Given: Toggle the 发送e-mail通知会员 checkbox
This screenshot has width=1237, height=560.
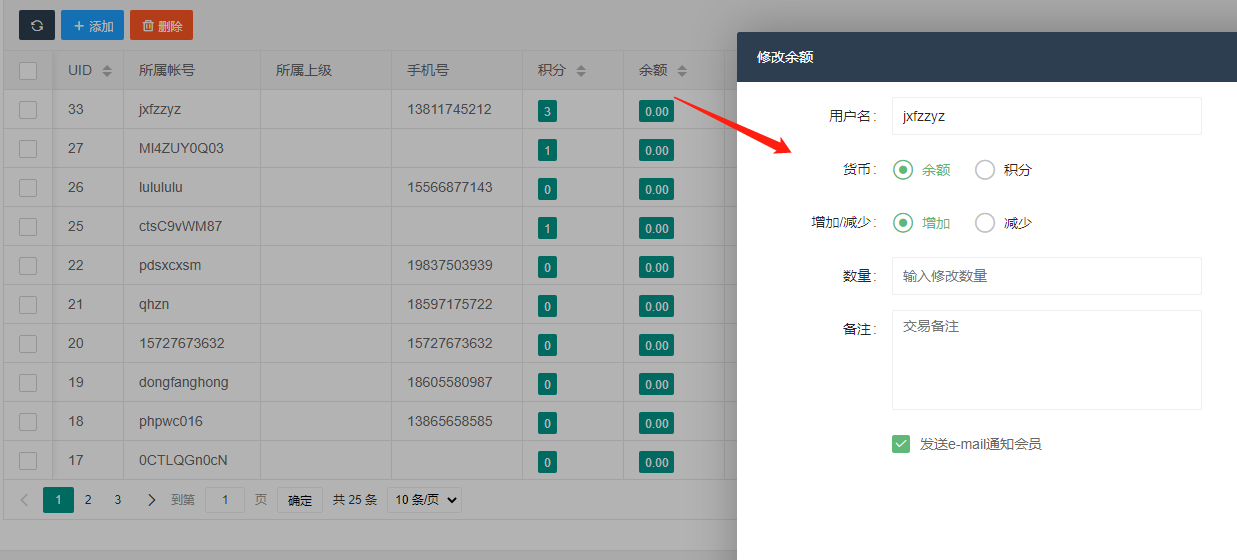Looking at the screenshot, I should coord(901,444).
